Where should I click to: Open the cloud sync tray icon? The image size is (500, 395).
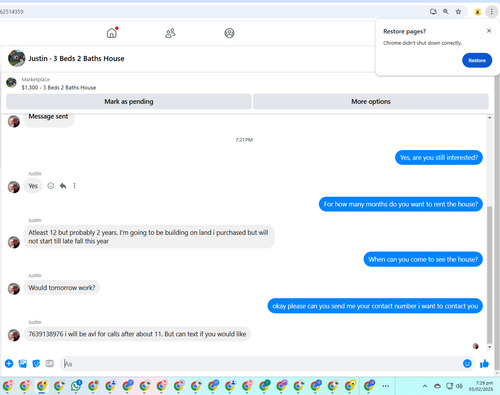click(437, 386)
